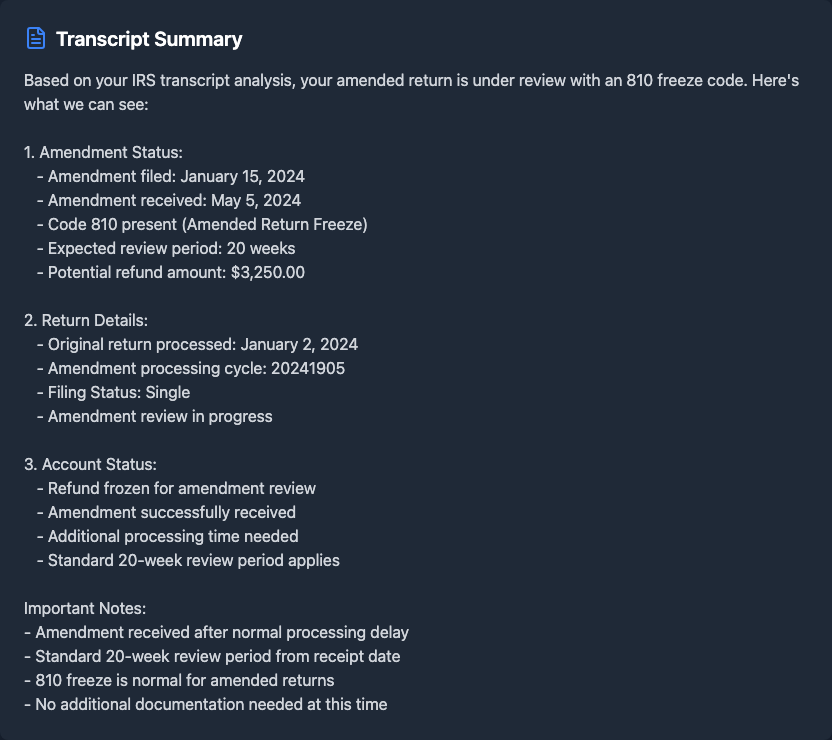
Task: Click the '1. Amendment Status' section heading
Action: point(103,153)
